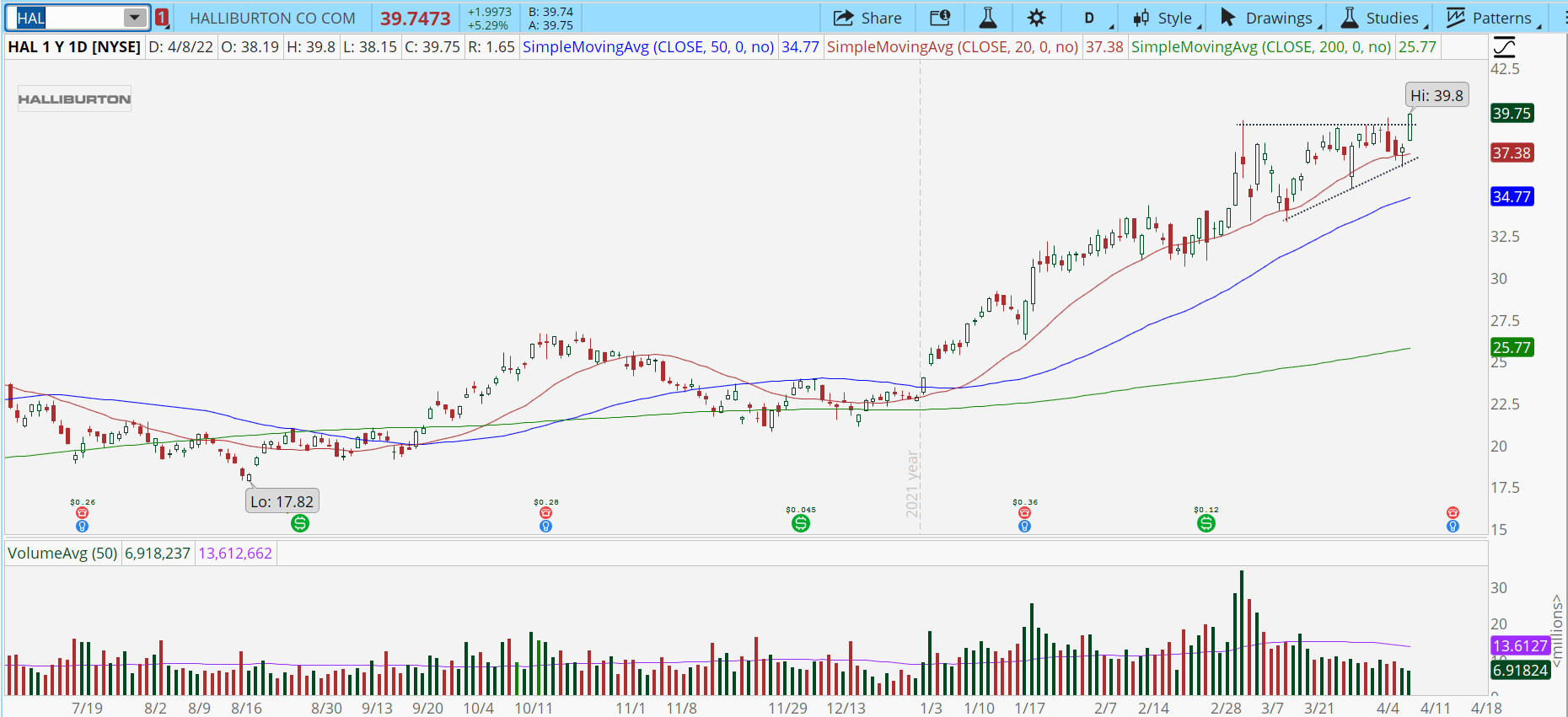Click the dividend icon under $0.12
The image size is (1568, 717).
coord(1206,523)
